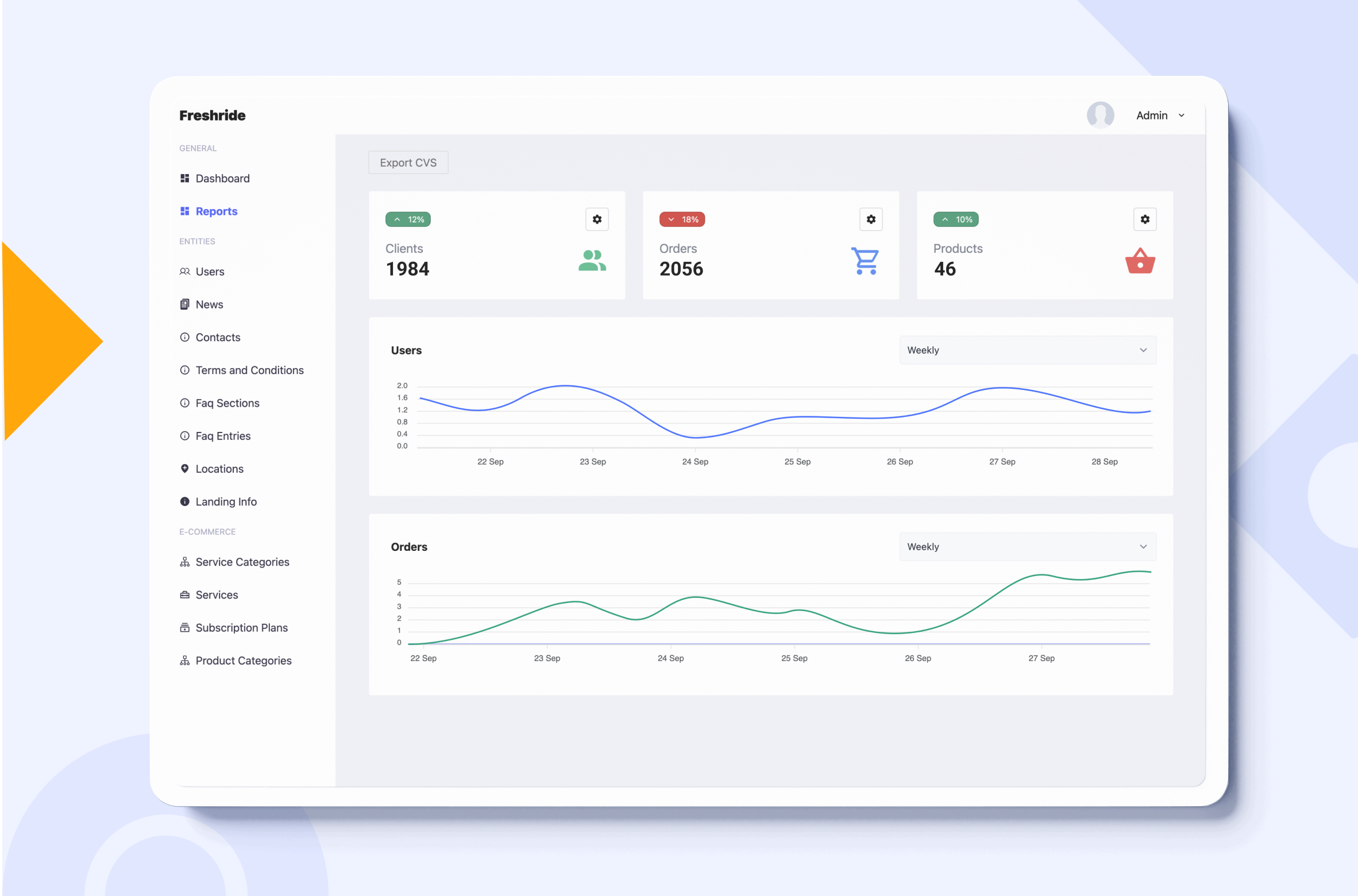This screenshot has width=1358, height=896.
Task: Open Service Categories page
Action: [x=242, y=562]
